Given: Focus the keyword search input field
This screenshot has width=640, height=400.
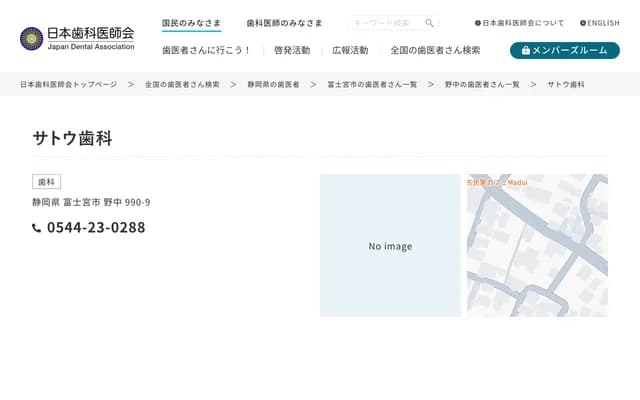Looking at the screenshot, I should 385,23.
